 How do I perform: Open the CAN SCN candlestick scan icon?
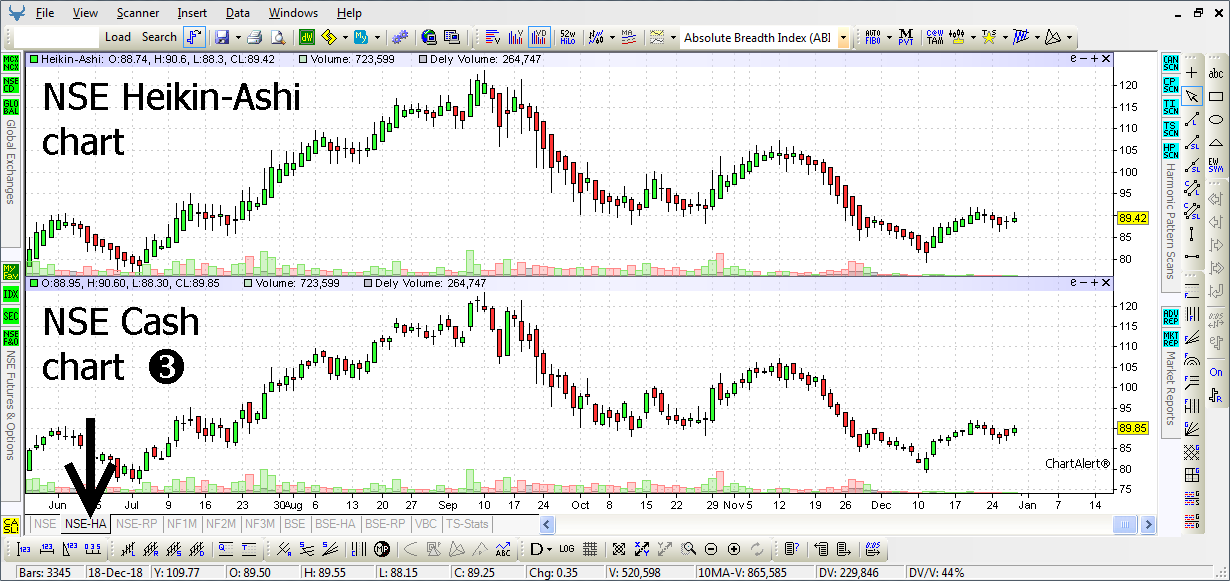(1170, 62)
